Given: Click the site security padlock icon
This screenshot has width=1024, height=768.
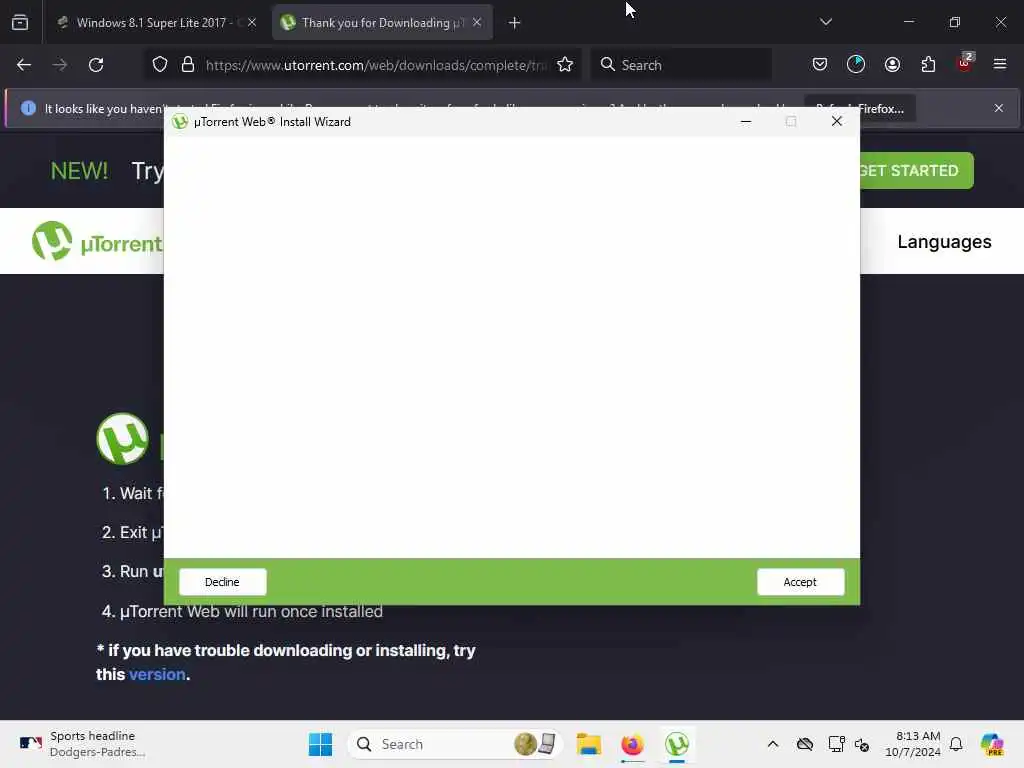Looking at the screenshot, I should (x=188, y=65).
